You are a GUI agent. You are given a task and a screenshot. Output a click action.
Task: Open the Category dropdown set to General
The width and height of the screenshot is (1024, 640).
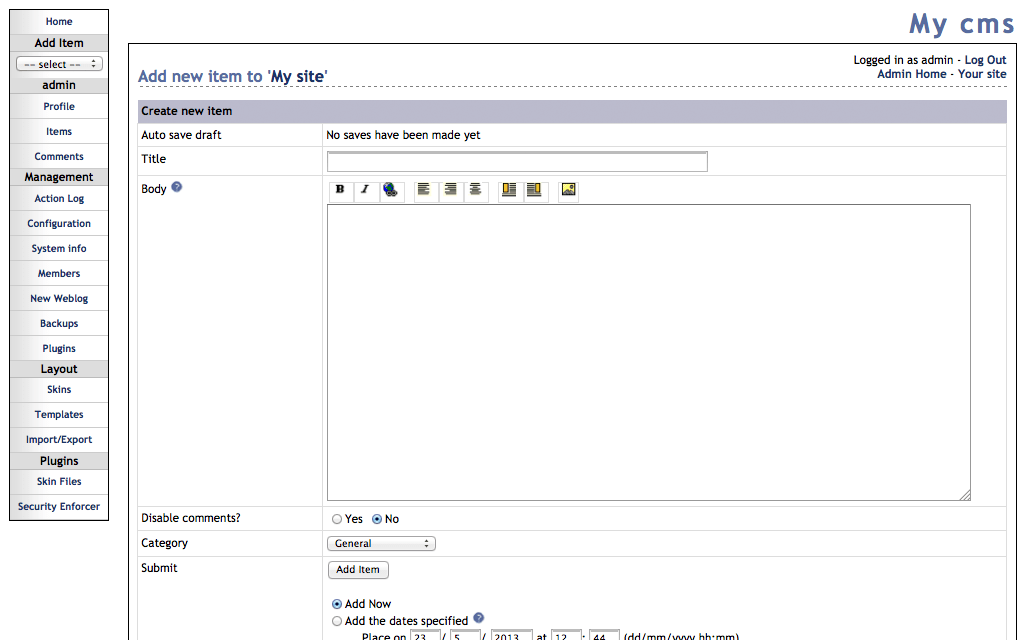coord(381,544)
